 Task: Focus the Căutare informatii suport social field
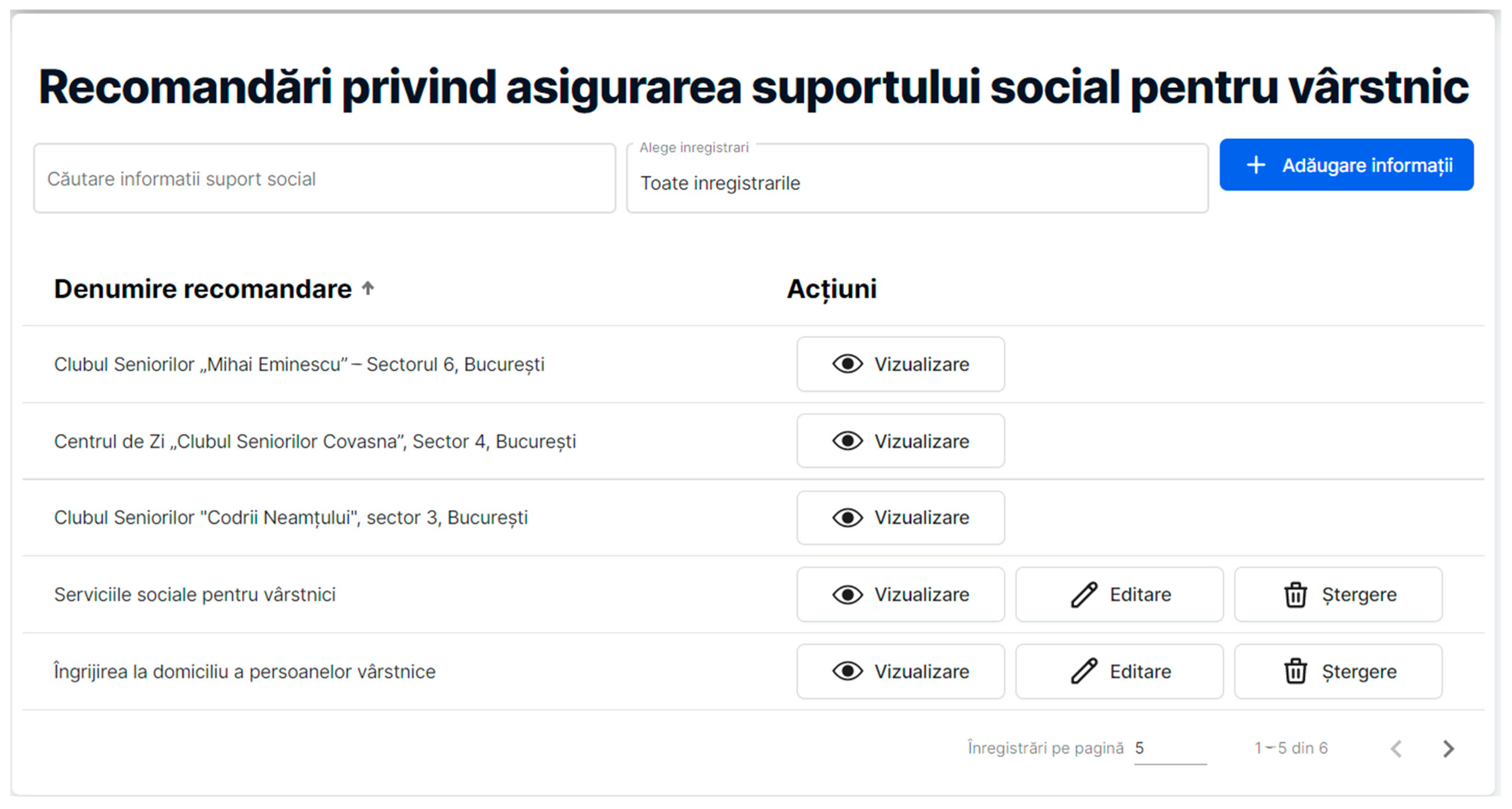(324, 178)
